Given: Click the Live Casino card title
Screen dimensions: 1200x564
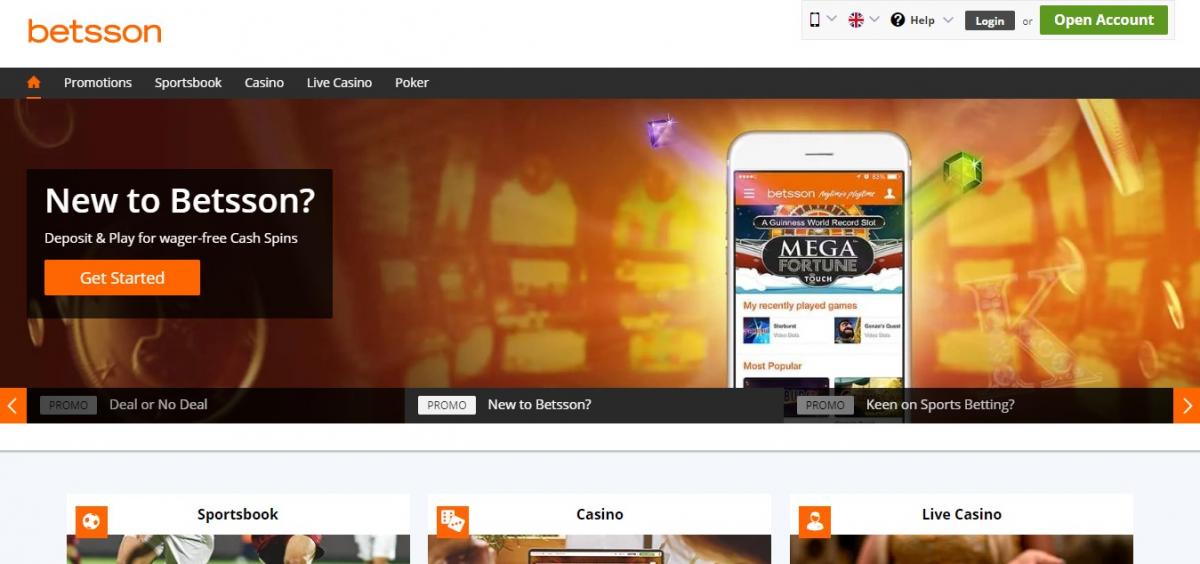Looking at the screenshot, I should click(x=962, y=514).
